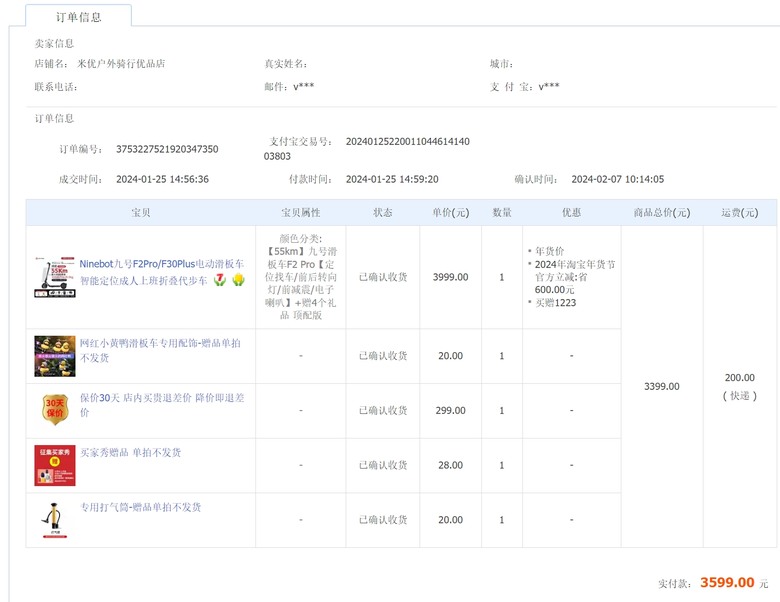Viewport: 780px width, 602px height.
Task: Click the 单价(元) column header
Action: (x=451, y=212)
